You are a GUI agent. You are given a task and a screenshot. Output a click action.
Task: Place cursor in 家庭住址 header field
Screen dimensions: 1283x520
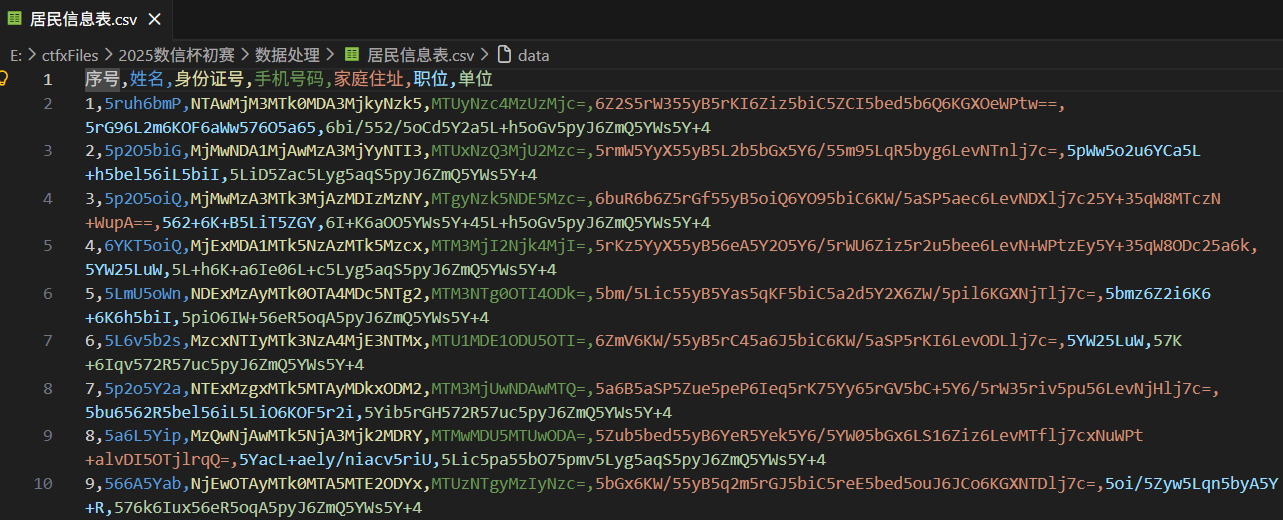coord(369,79)
